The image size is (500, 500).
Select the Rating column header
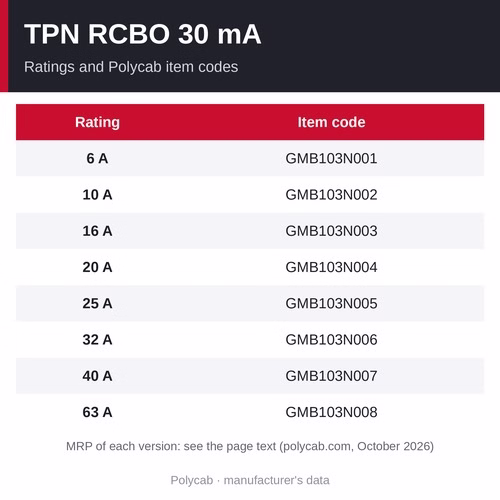pos(97,122)
